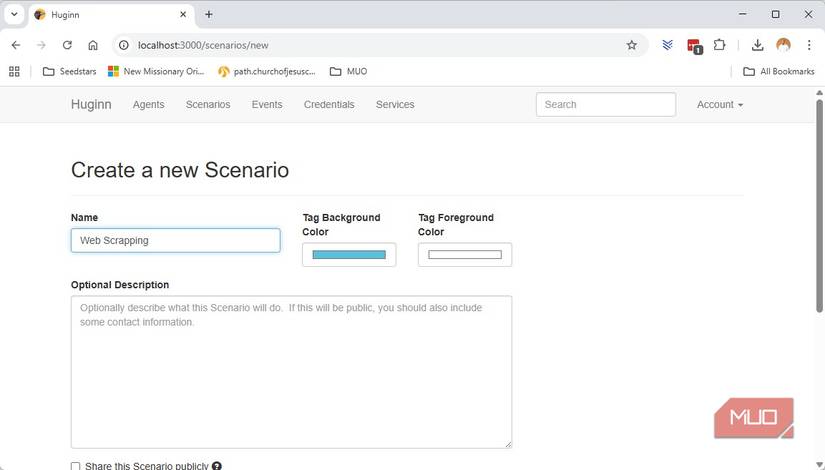The height and width of the screenshot is (470, 825).
Task: Open Chrome three-dot menu
Action: 809,45
